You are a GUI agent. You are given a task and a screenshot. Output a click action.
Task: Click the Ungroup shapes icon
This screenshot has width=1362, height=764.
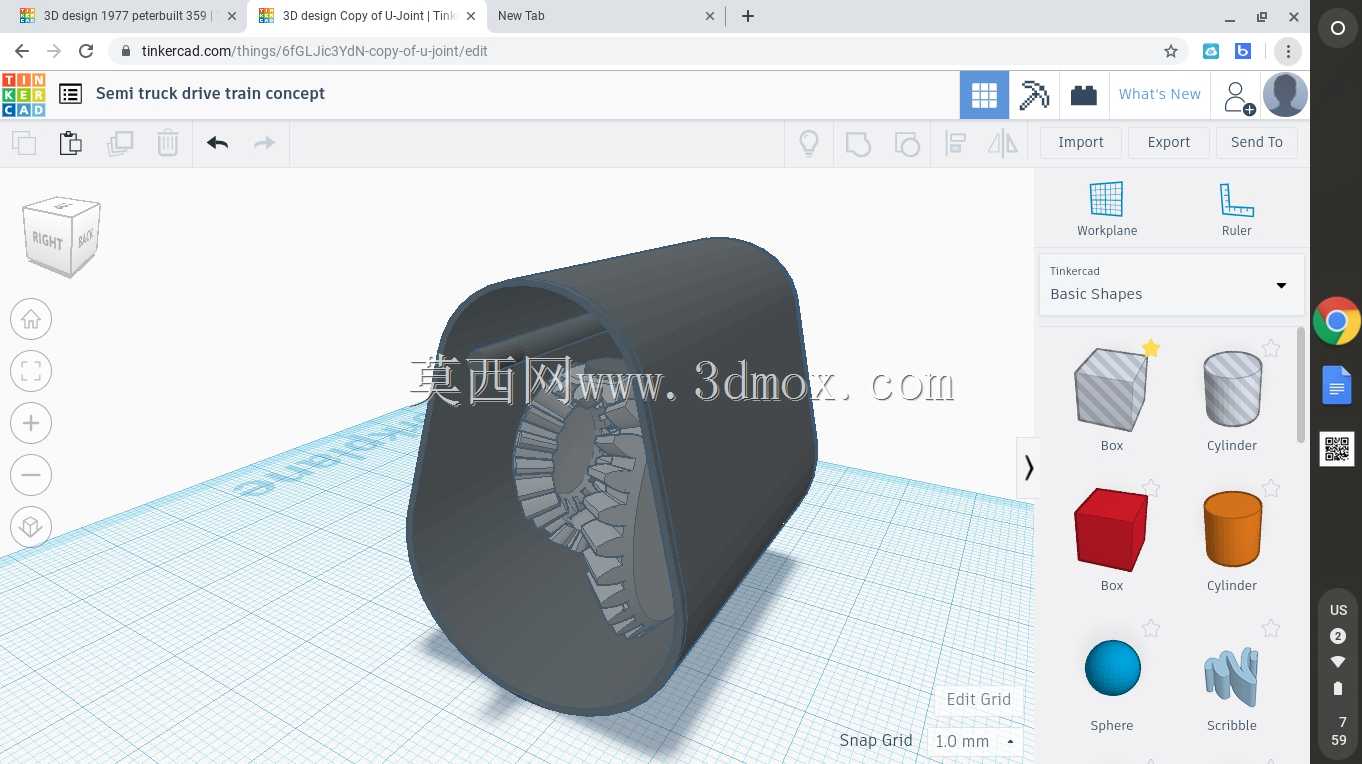(x=906, y=143)
